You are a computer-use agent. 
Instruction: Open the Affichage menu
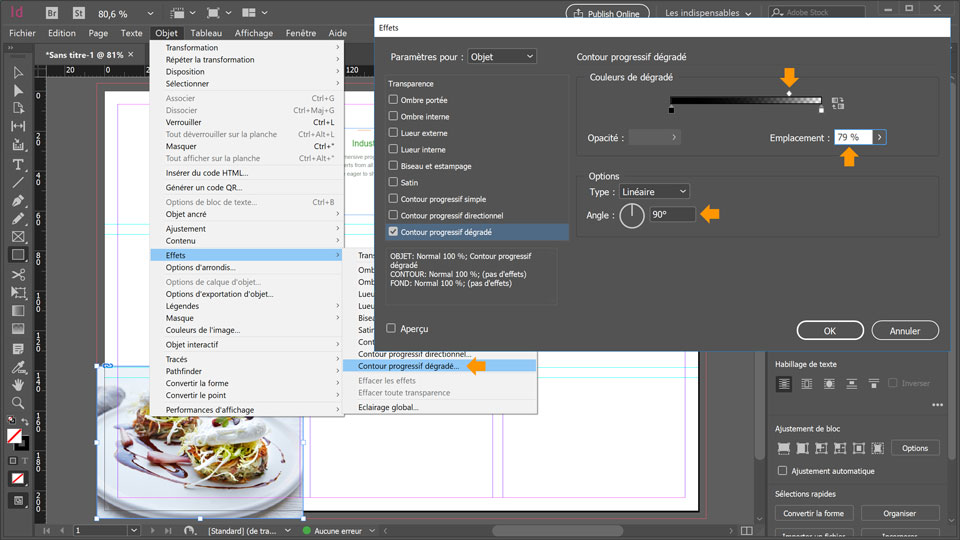253,33
